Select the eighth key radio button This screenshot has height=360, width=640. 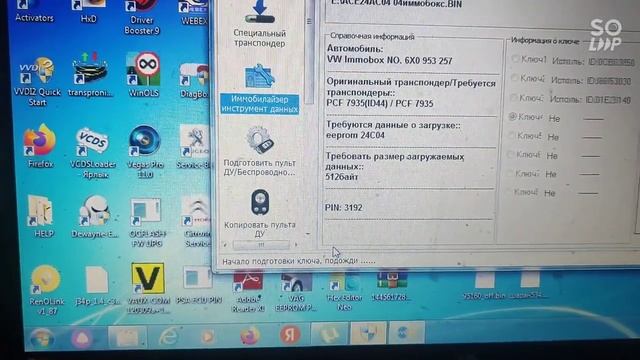(x=509, y=191)
